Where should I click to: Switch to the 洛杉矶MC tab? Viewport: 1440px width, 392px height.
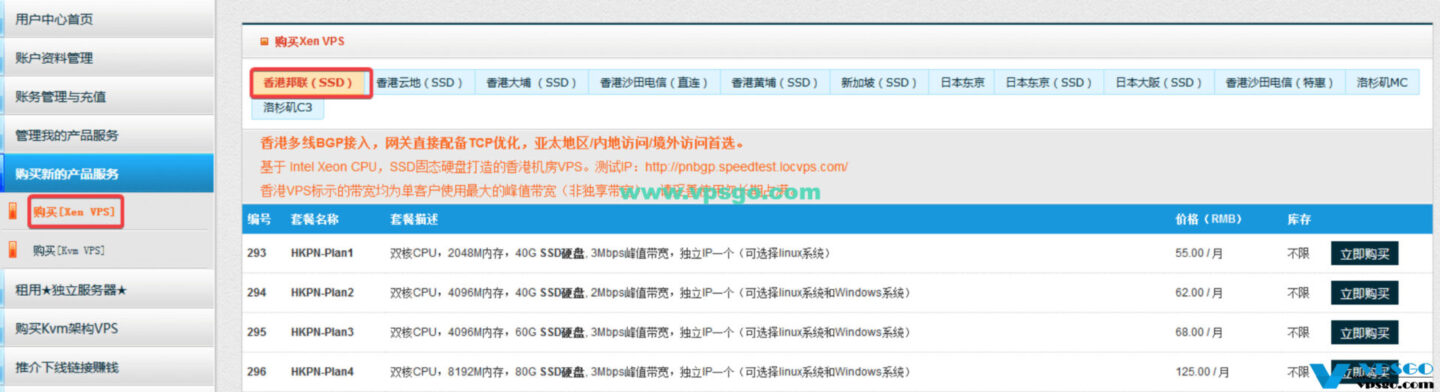click(x=1381, y=82)
